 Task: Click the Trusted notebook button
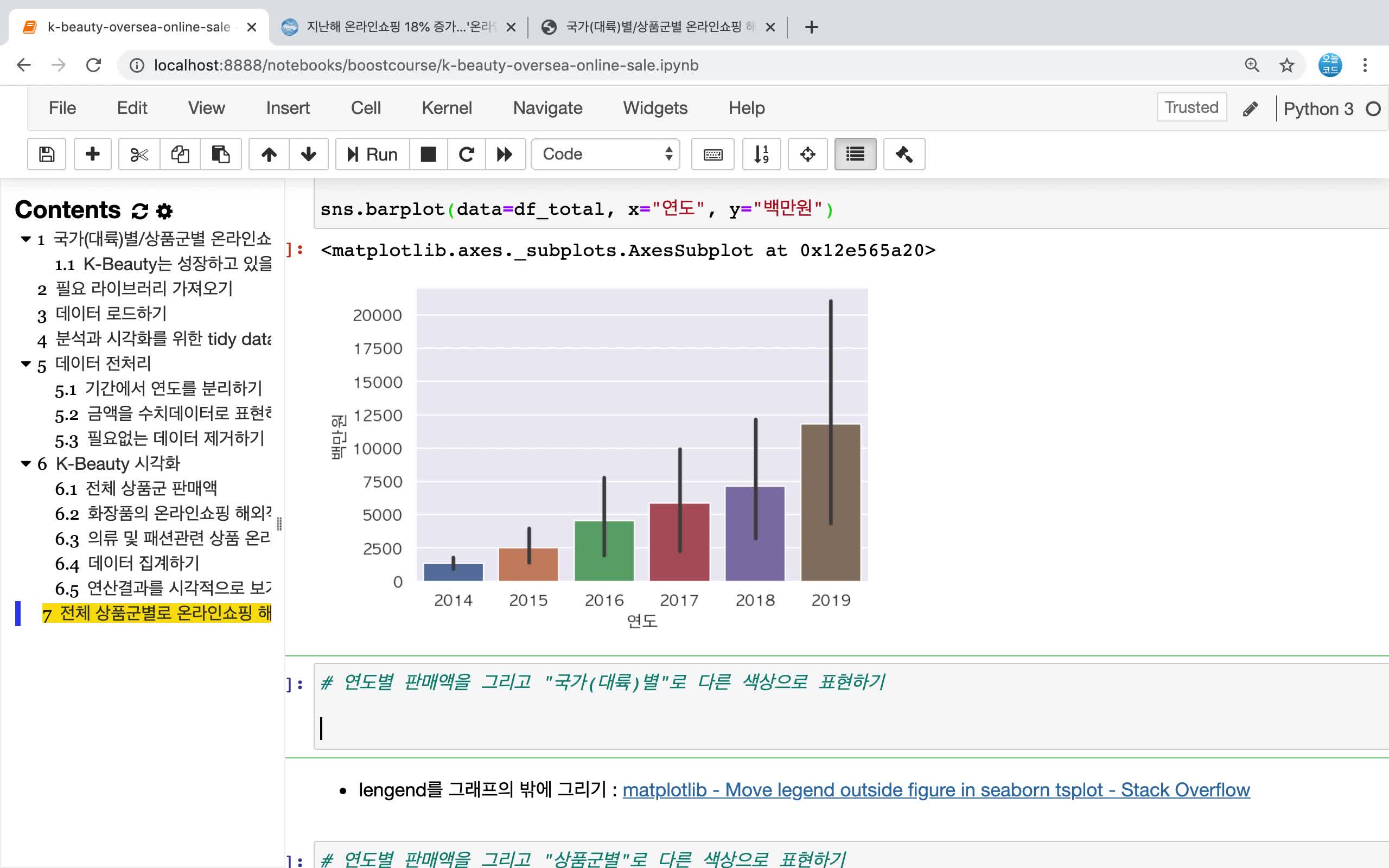[1192, 107]
